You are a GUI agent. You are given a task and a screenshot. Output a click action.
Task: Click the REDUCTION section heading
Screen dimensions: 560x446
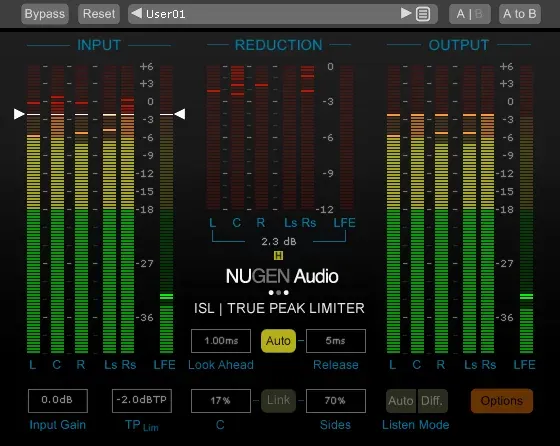pos(279,45)
